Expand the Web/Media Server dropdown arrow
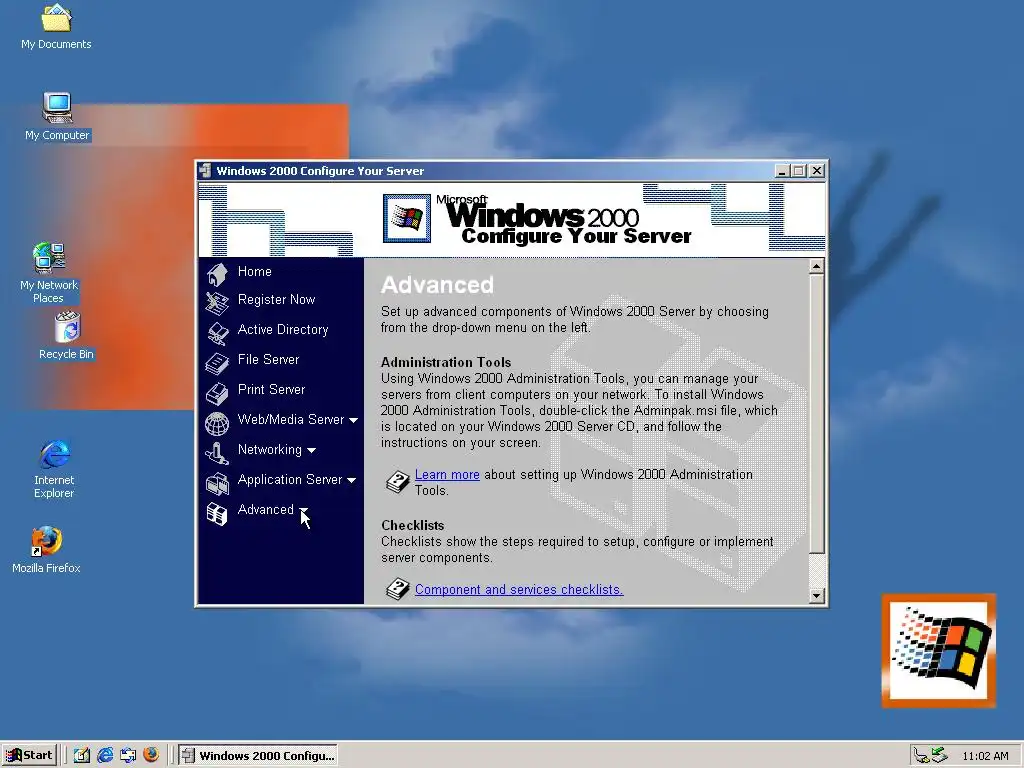The height and width of the screenshot is (768, 1024). pos(353,421)
